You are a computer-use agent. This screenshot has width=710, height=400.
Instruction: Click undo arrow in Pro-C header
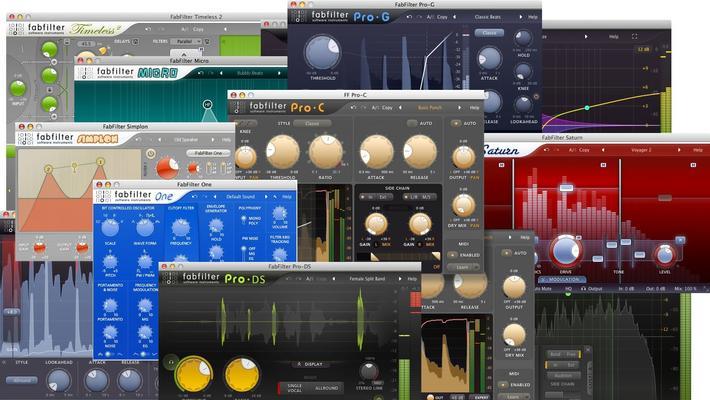353,108
